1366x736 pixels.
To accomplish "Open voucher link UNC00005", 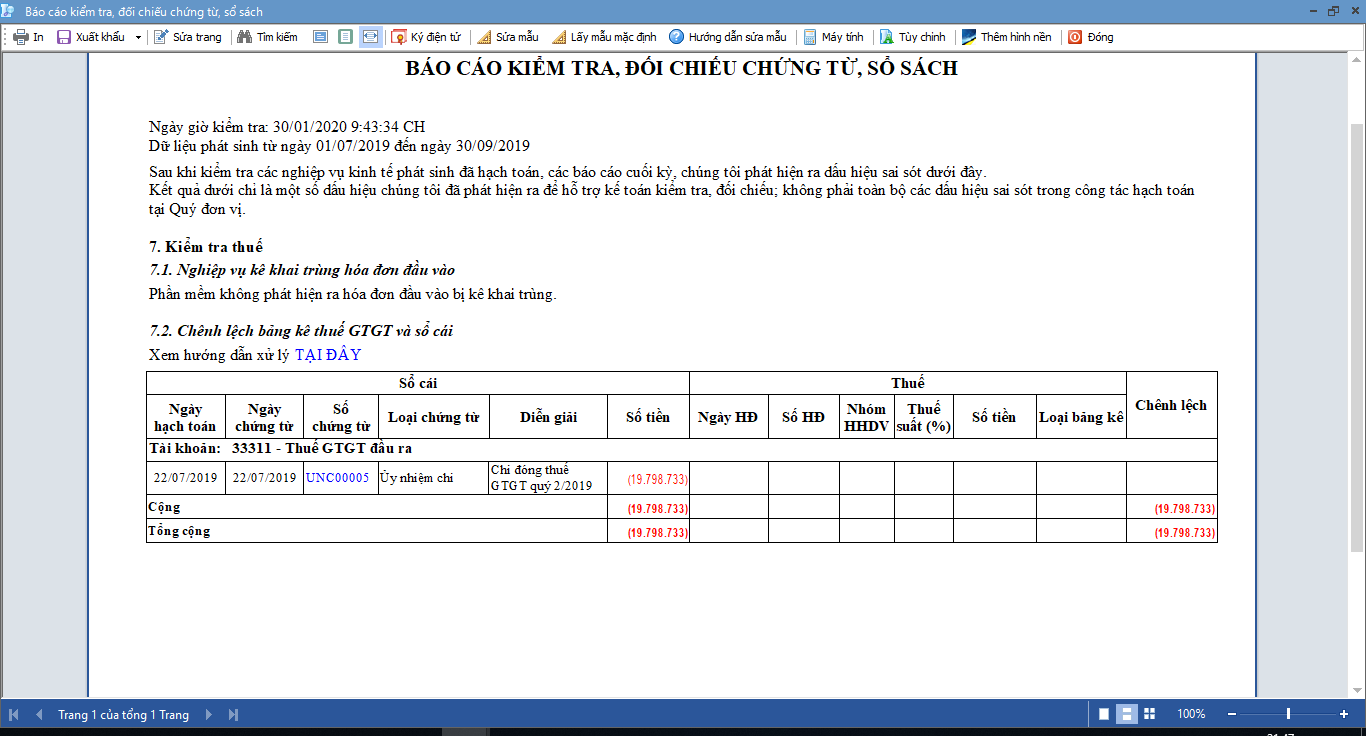I will coord(338,478).
